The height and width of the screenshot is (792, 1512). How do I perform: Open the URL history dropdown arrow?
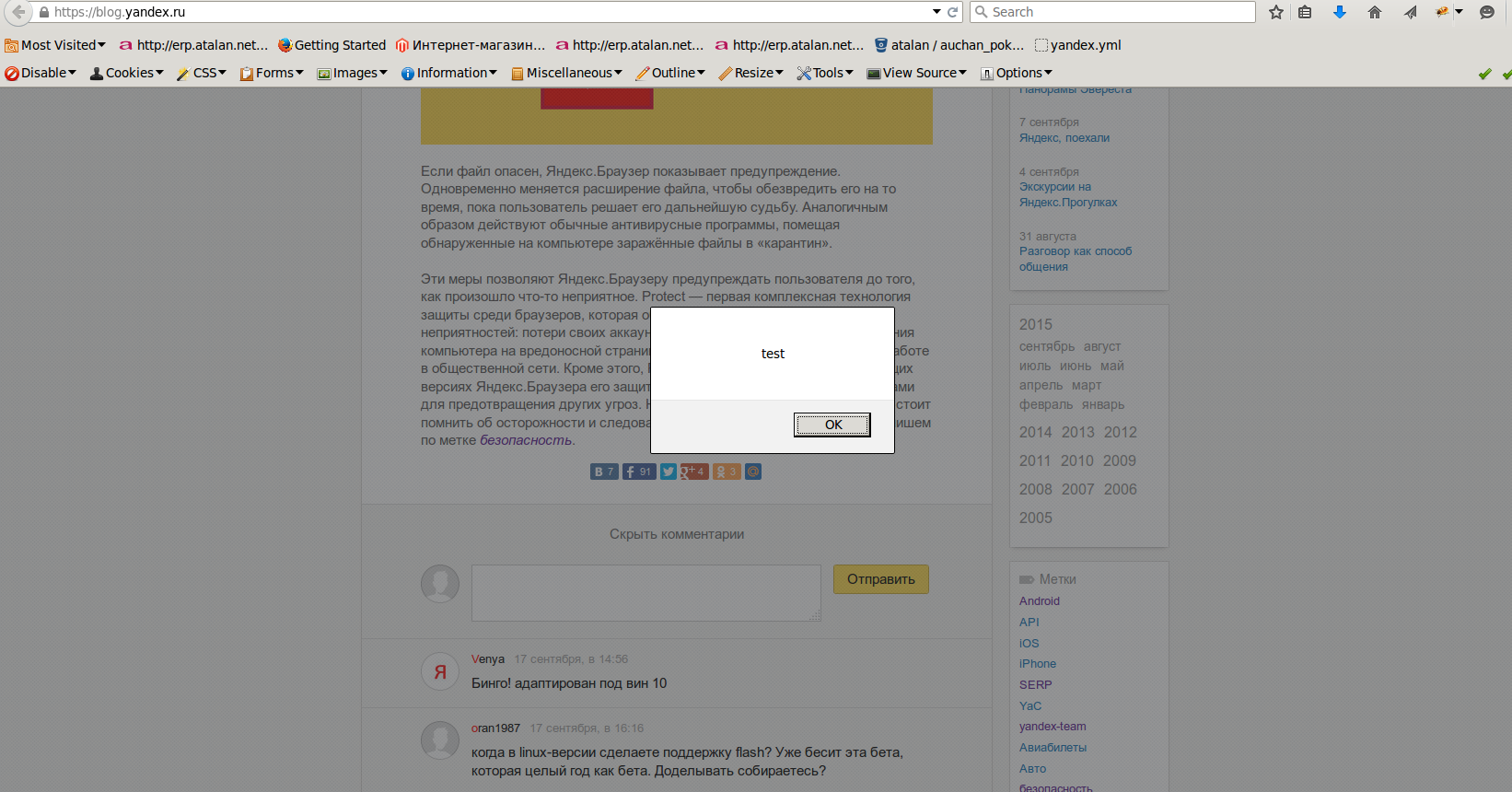[936, 12]
